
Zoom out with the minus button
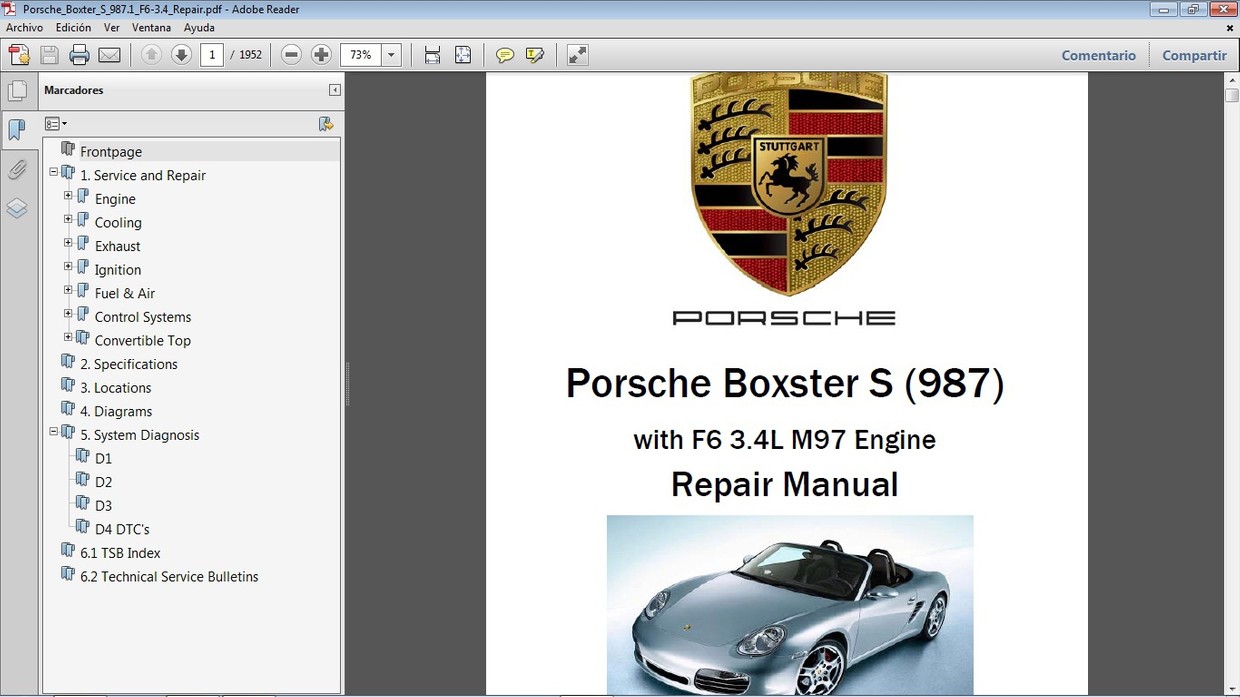(x=291, y=55)
